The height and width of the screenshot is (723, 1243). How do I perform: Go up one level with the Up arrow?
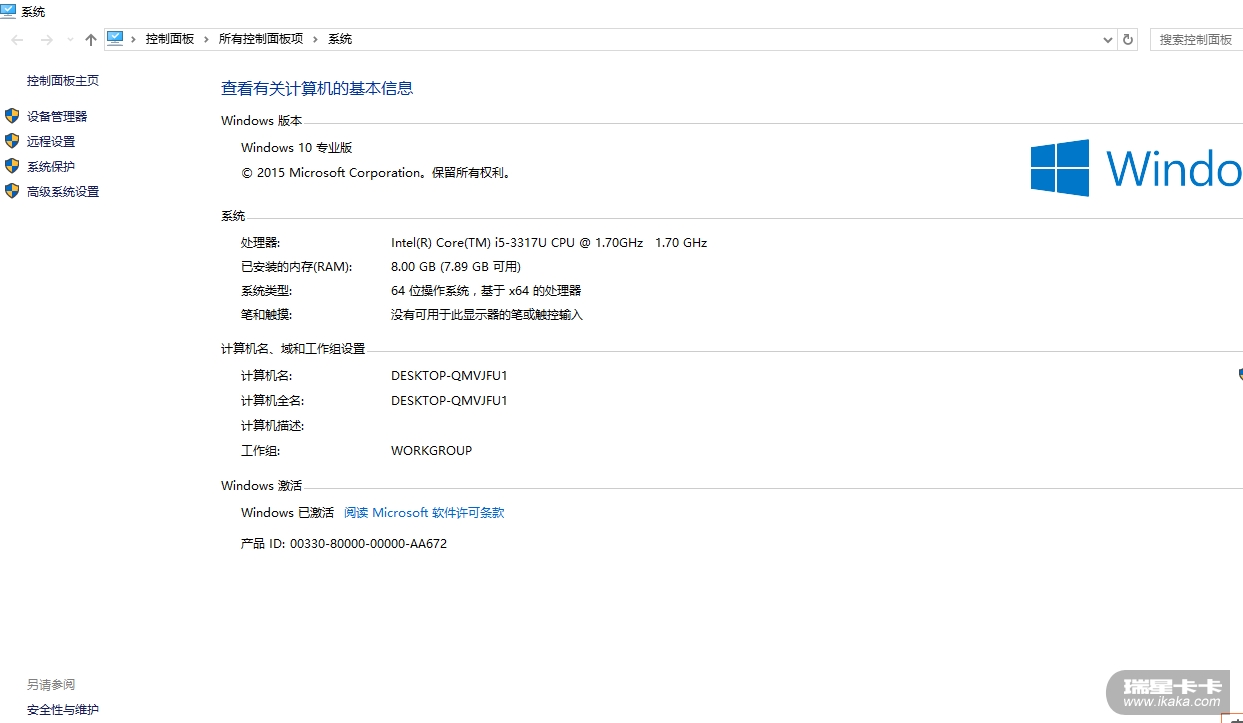click(91, 39)
